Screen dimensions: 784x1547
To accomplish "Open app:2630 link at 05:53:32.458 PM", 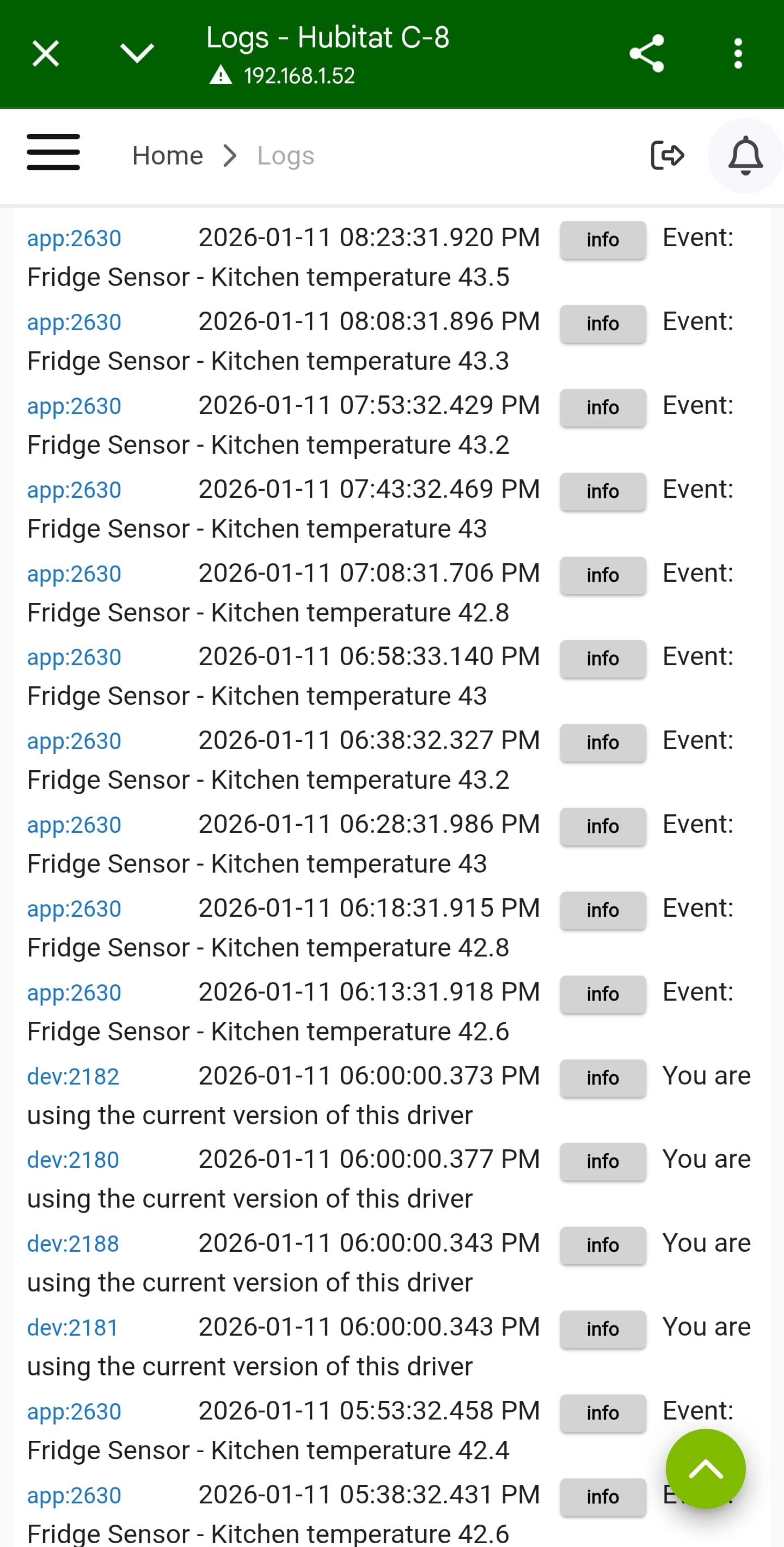I will [75, 1412].
